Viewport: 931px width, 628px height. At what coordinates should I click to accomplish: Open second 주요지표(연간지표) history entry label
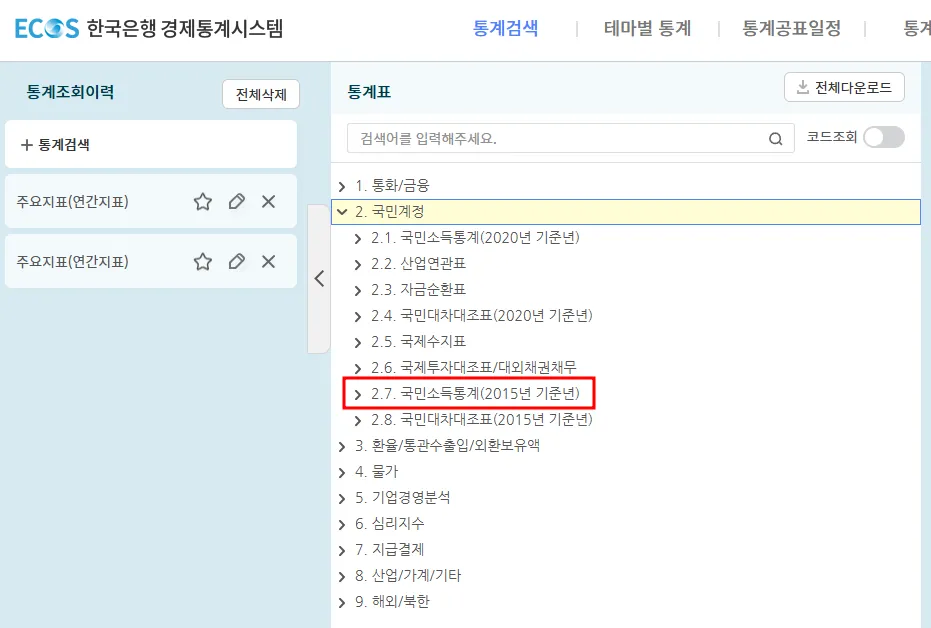(x=72, y=262)
